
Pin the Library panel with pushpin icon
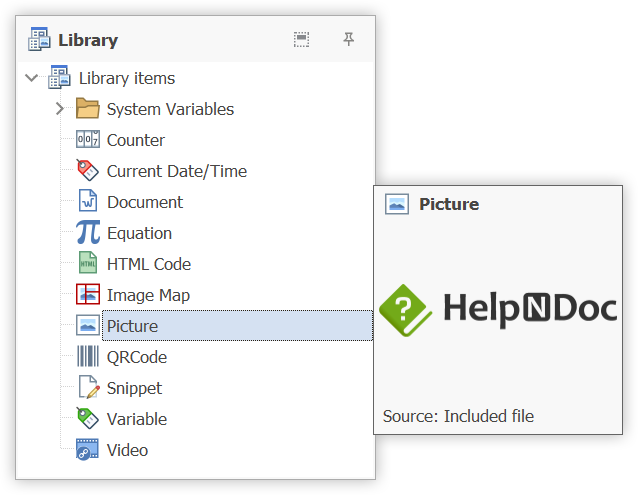[348, 39]
